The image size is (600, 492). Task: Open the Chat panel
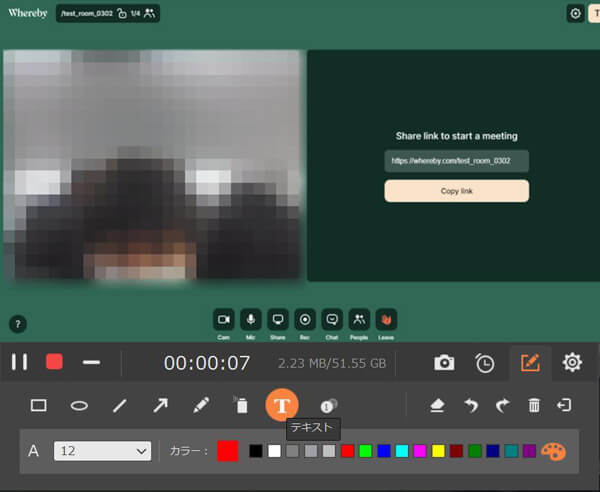click(x=332, y=319)
